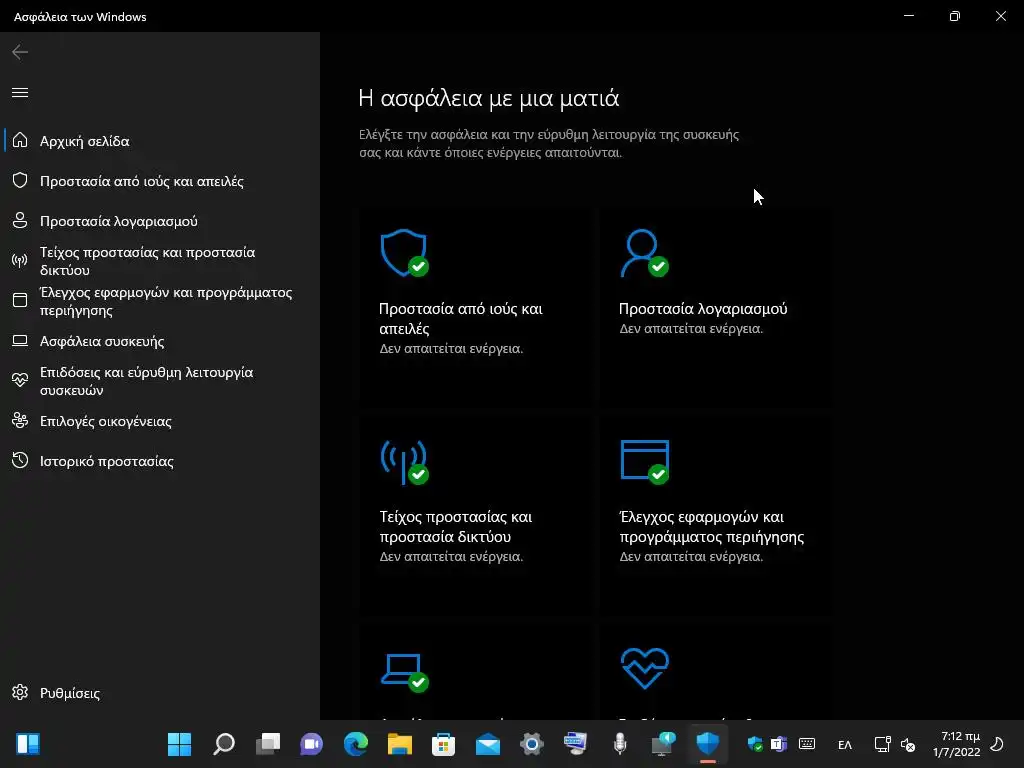Viewport: 1024px width, 768px height.
Task: Click the gear icon for Ρυθμίσεις
Action: (20, 692)
